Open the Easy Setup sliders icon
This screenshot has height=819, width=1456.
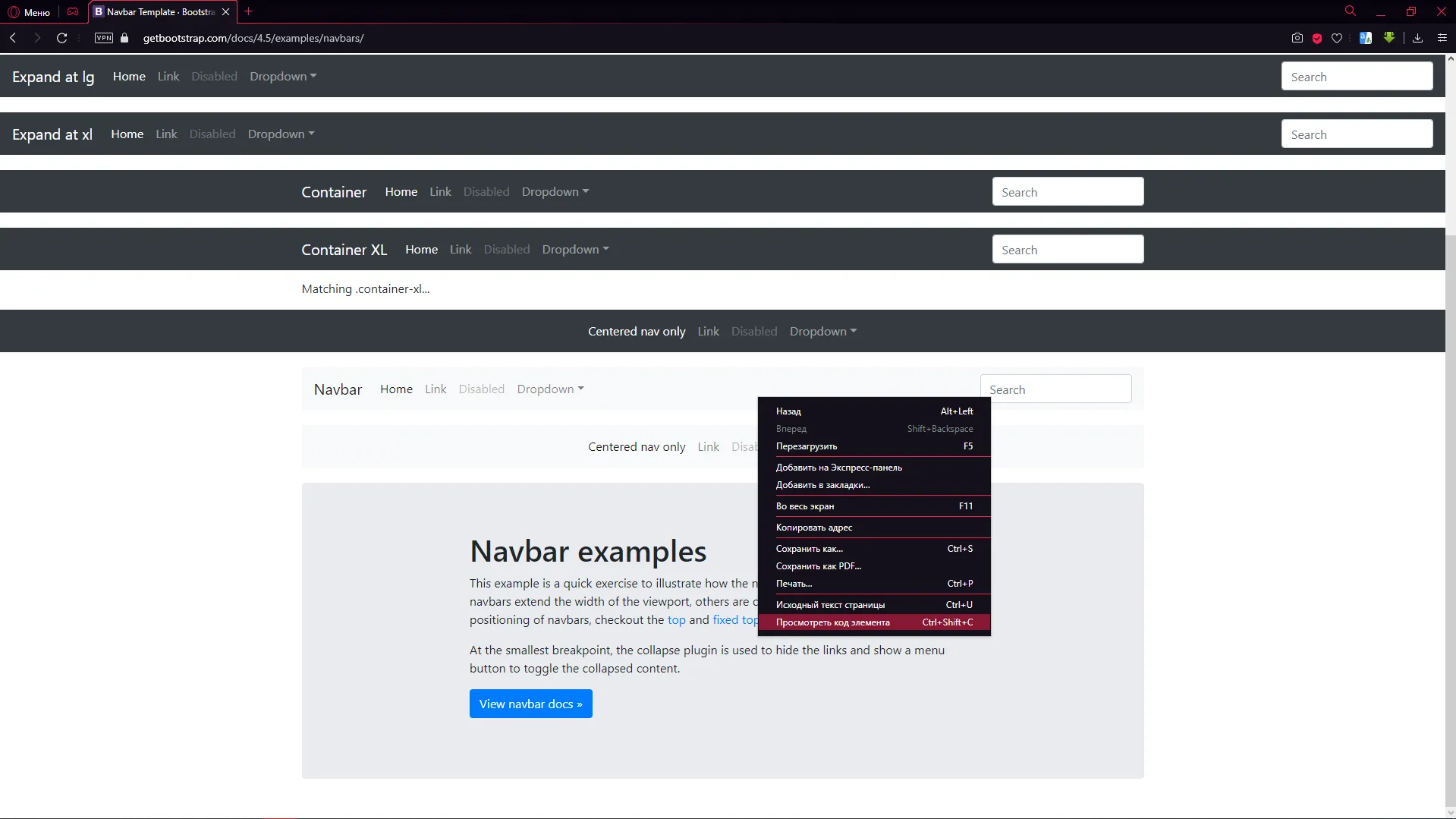point(1442,38)
